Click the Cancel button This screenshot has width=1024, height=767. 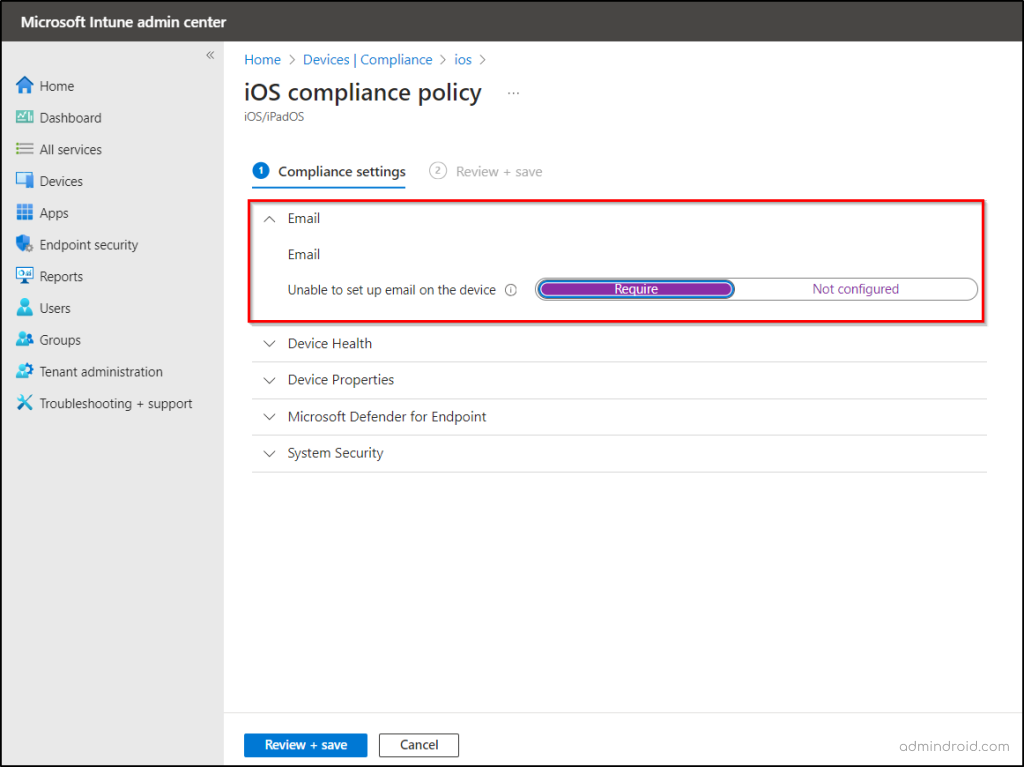418,745
